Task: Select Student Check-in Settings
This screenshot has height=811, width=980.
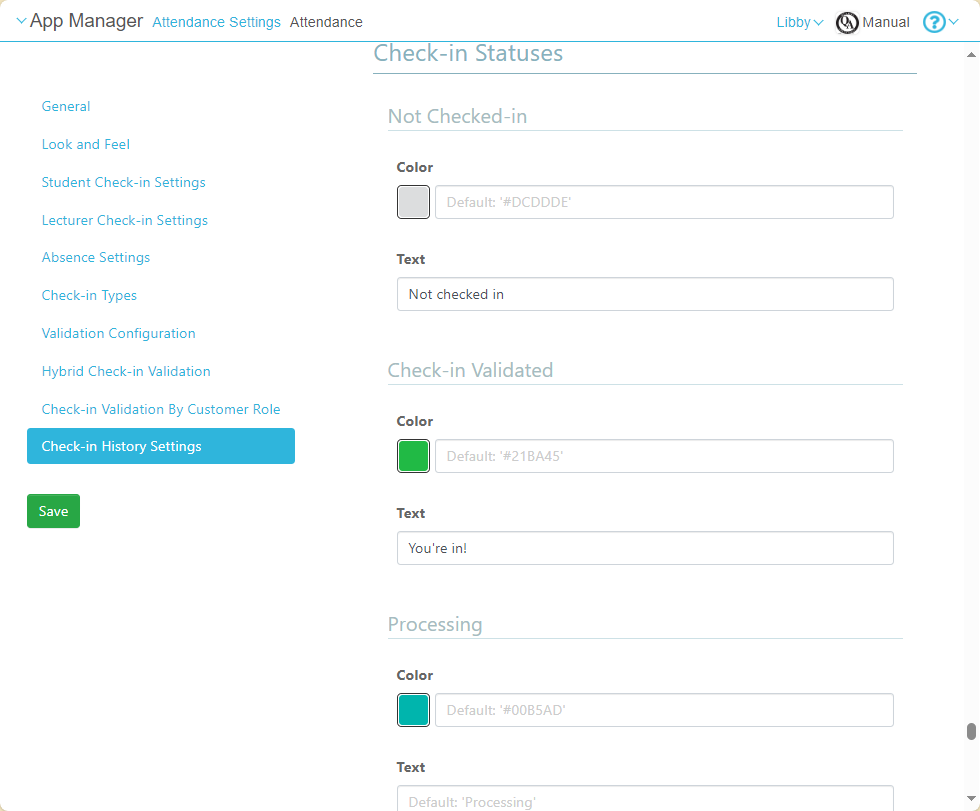Action: click(123, 182)
